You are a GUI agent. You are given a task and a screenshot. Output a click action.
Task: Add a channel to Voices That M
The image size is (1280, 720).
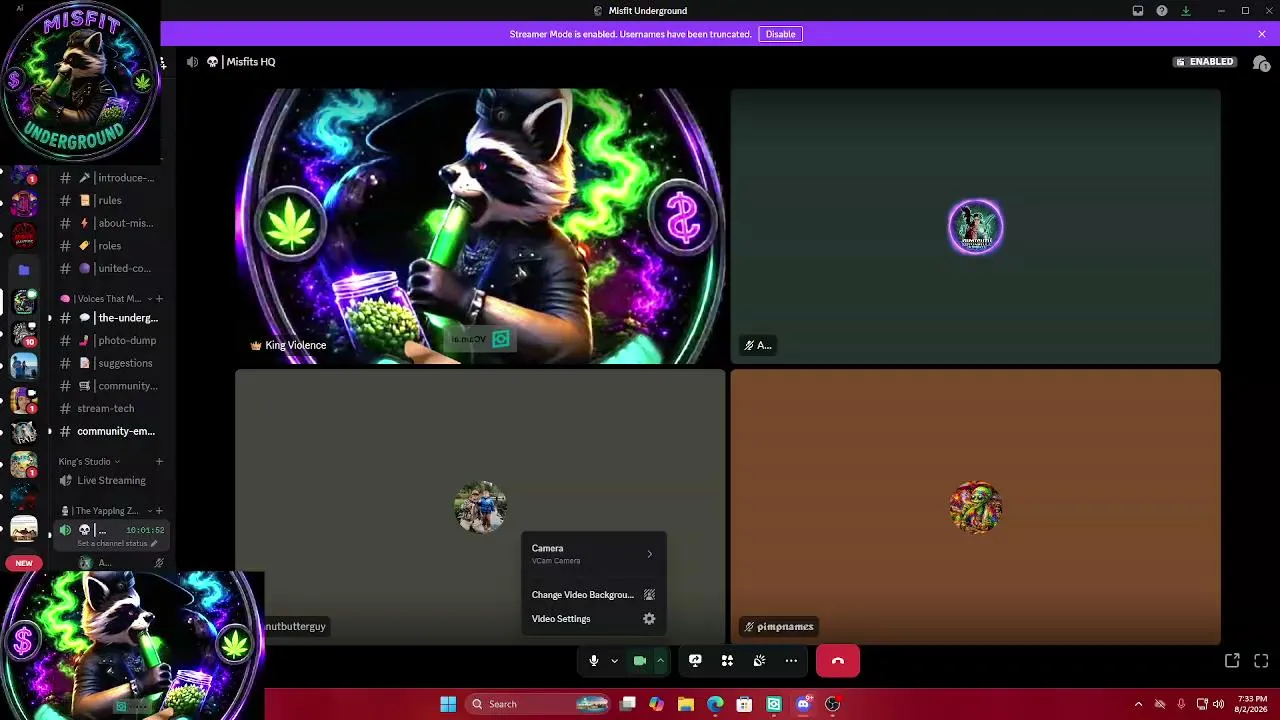(159, 299)
